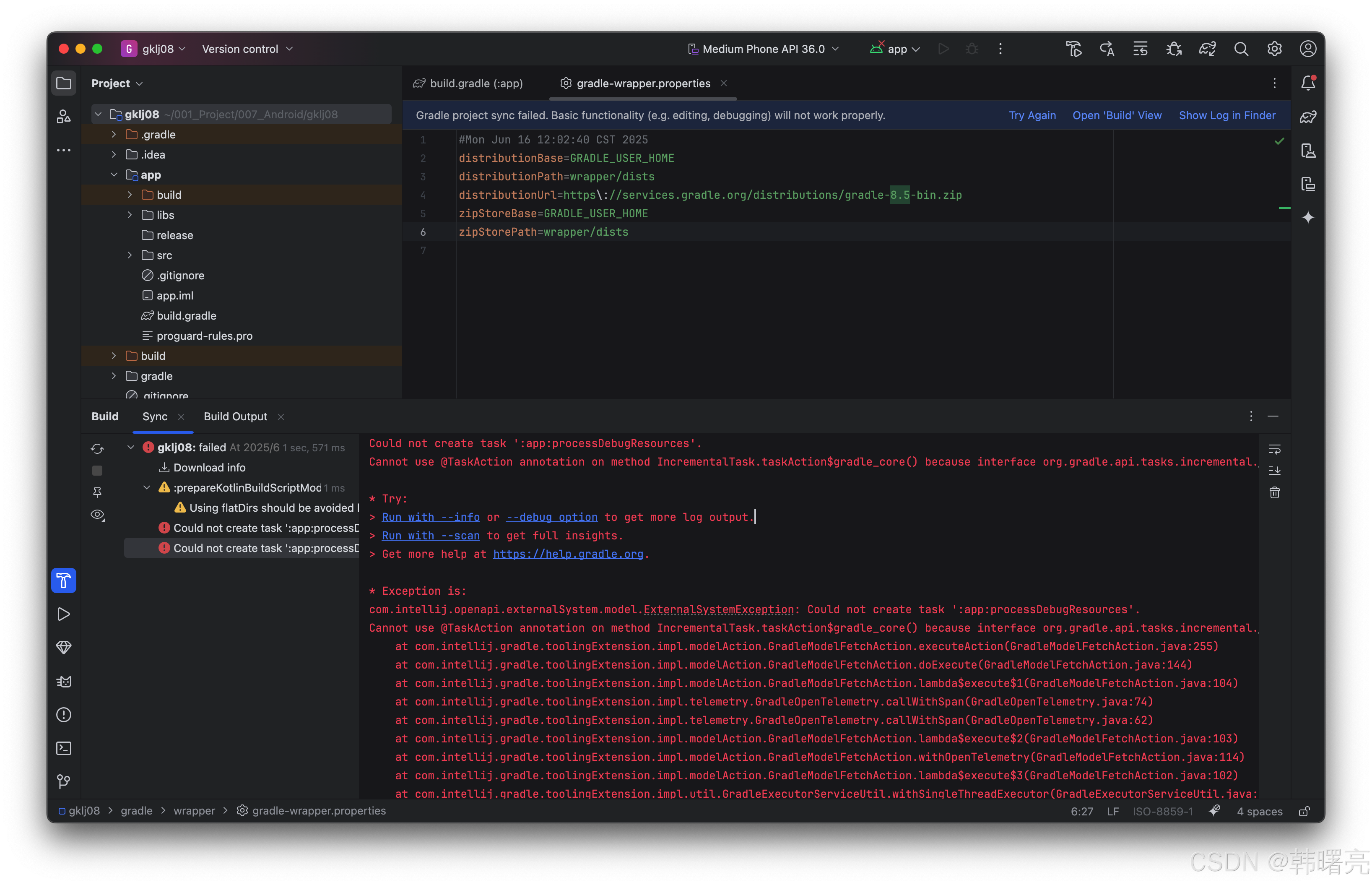
Task: Open the Run tool window icon
Action: point(64,614)
